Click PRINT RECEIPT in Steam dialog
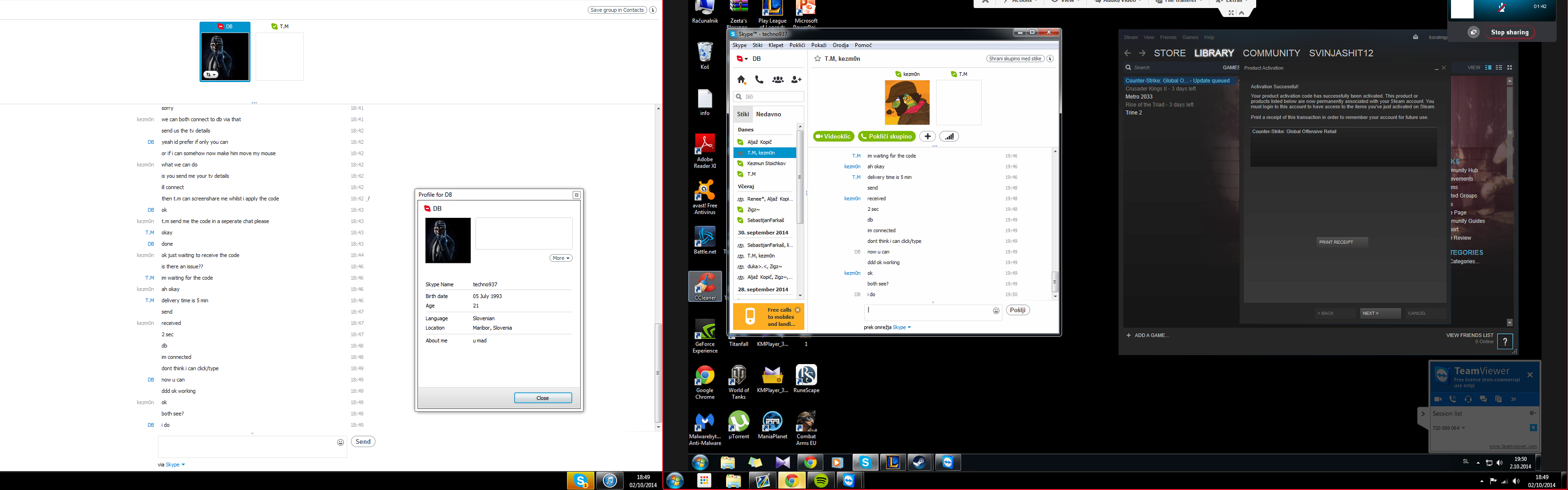 pos(1342,242)
